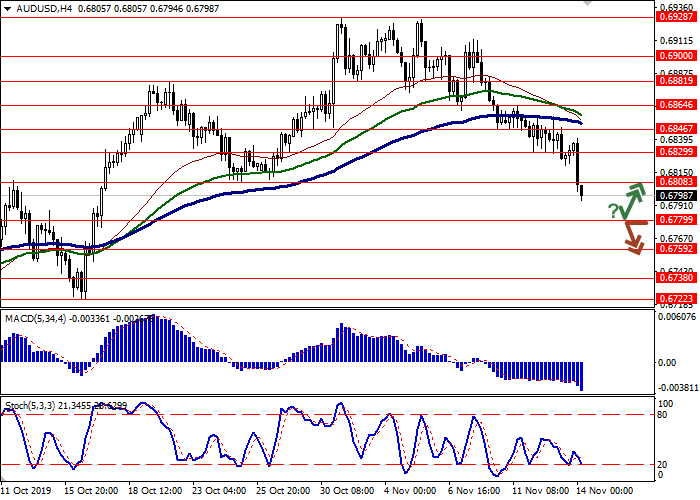Select the 0.67380 price level label
Viewport: 700px width, 500px height.
click(x=675, y=280)
